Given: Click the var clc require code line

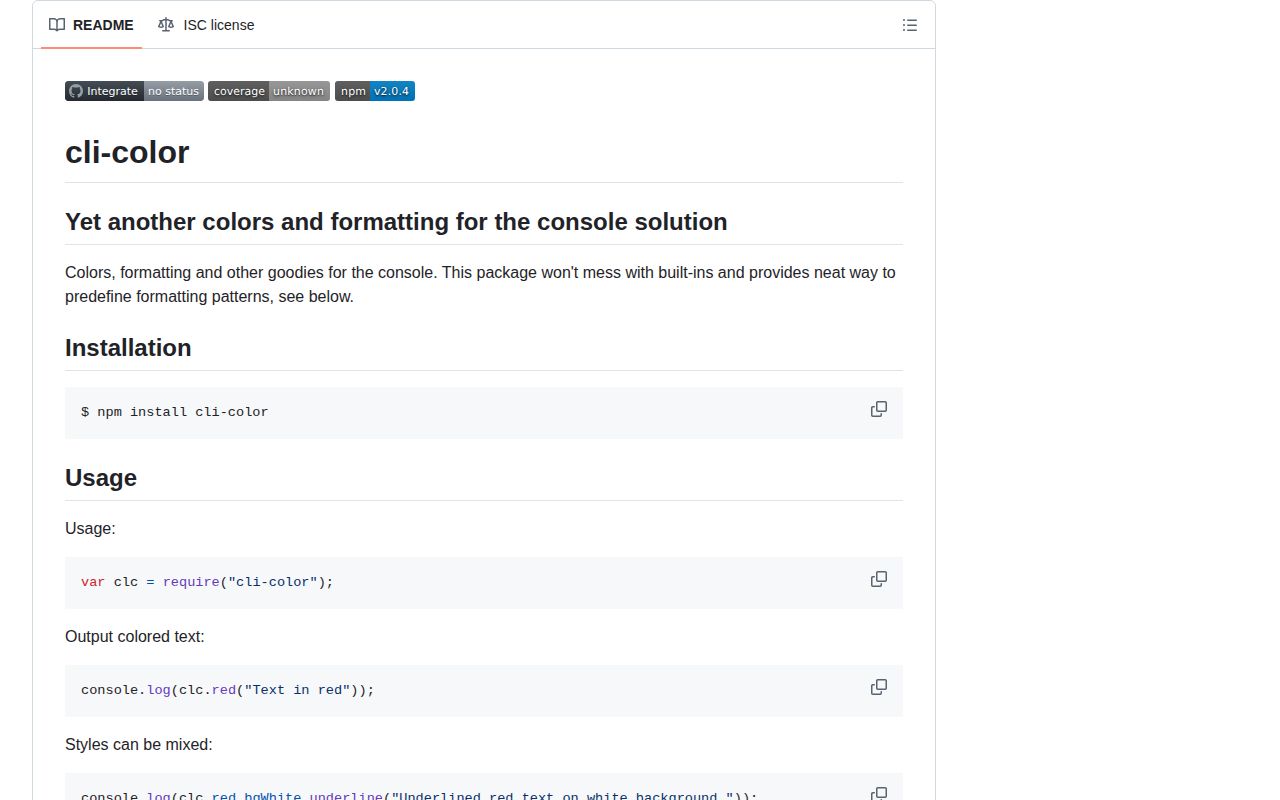Looking at the screenshot, I should [x=207, y=582].
